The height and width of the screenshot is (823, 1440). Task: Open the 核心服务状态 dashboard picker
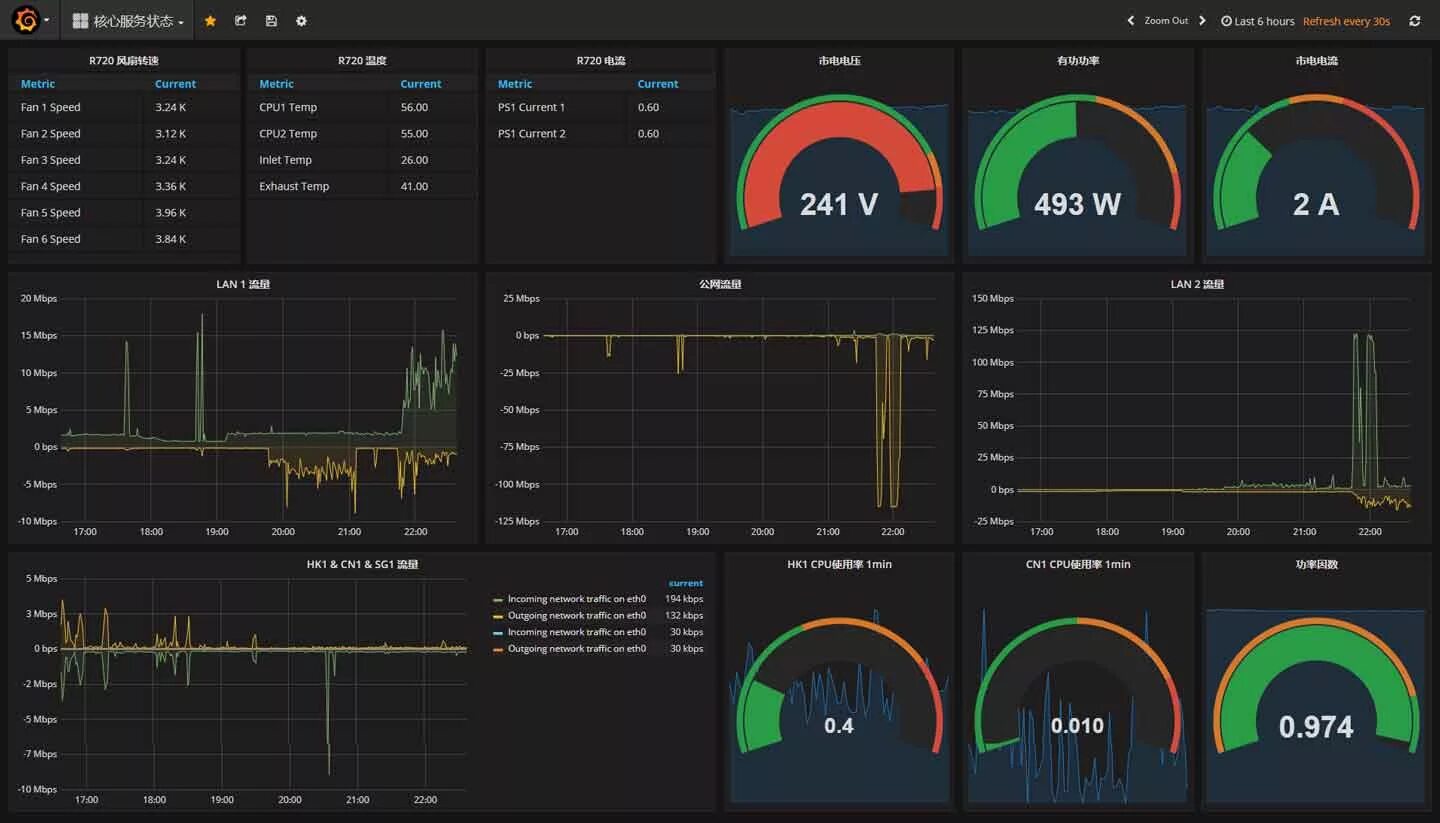pos(128,21)
